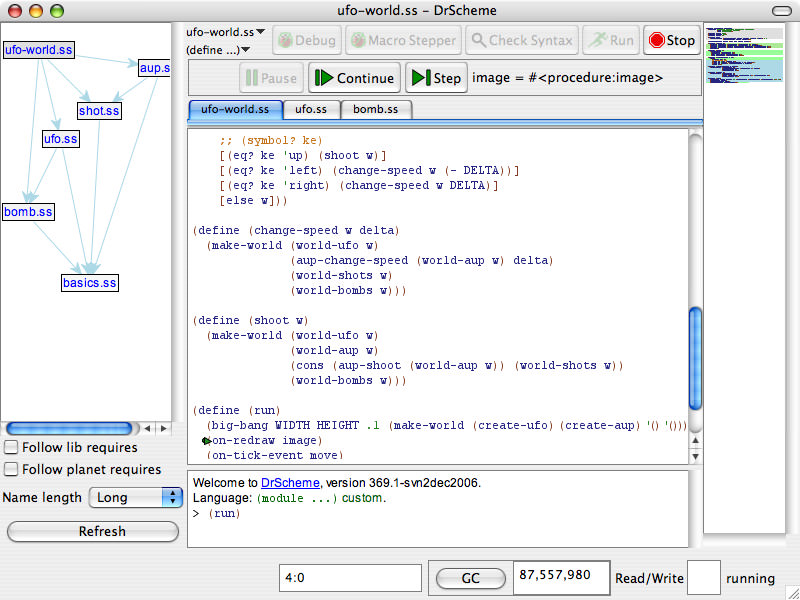
Task: Open the Macro Stepper
Action: point(404,40)
